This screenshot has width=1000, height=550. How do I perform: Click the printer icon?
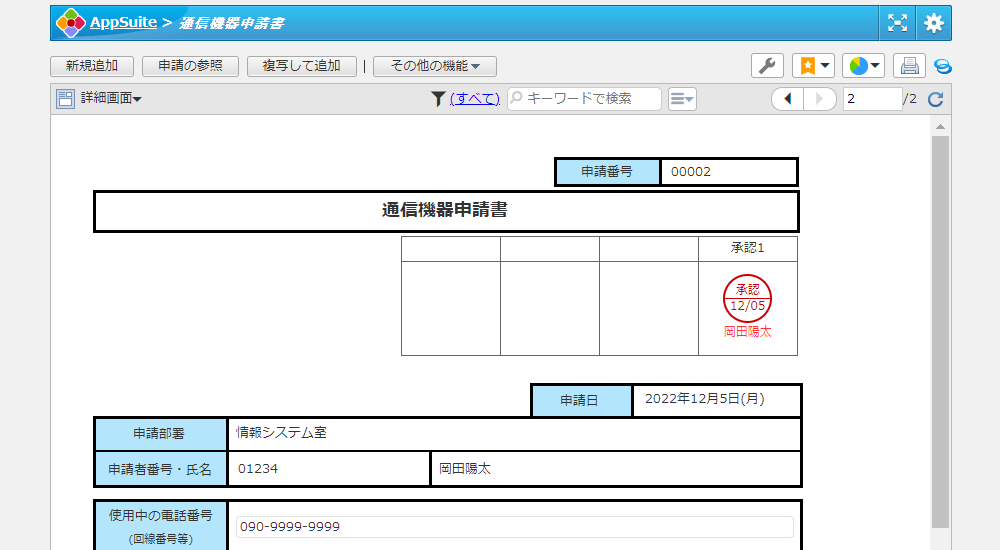909,66
